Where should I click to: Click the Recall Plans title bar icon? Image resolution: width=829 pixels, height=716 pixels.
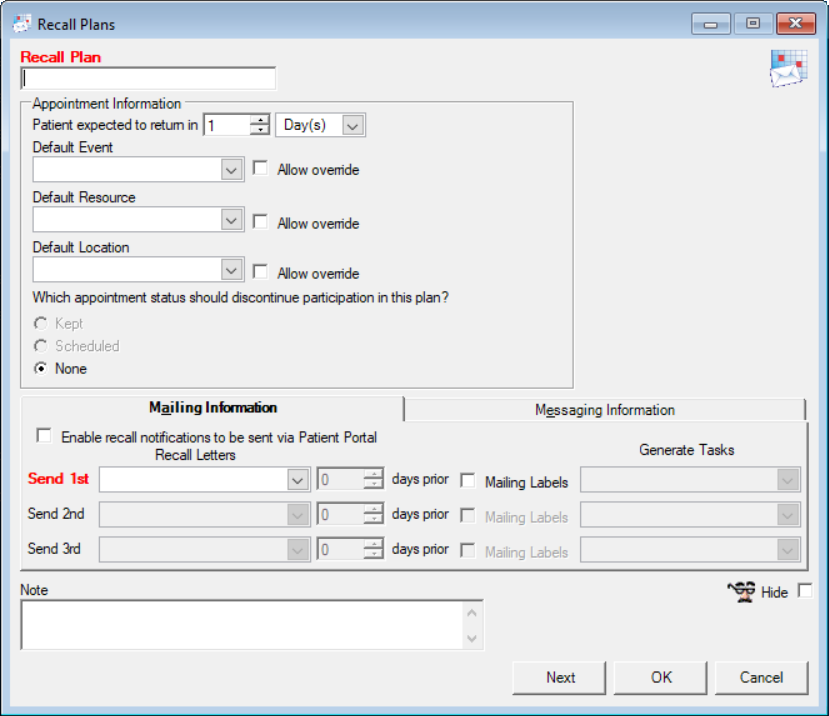coord(22,24)
